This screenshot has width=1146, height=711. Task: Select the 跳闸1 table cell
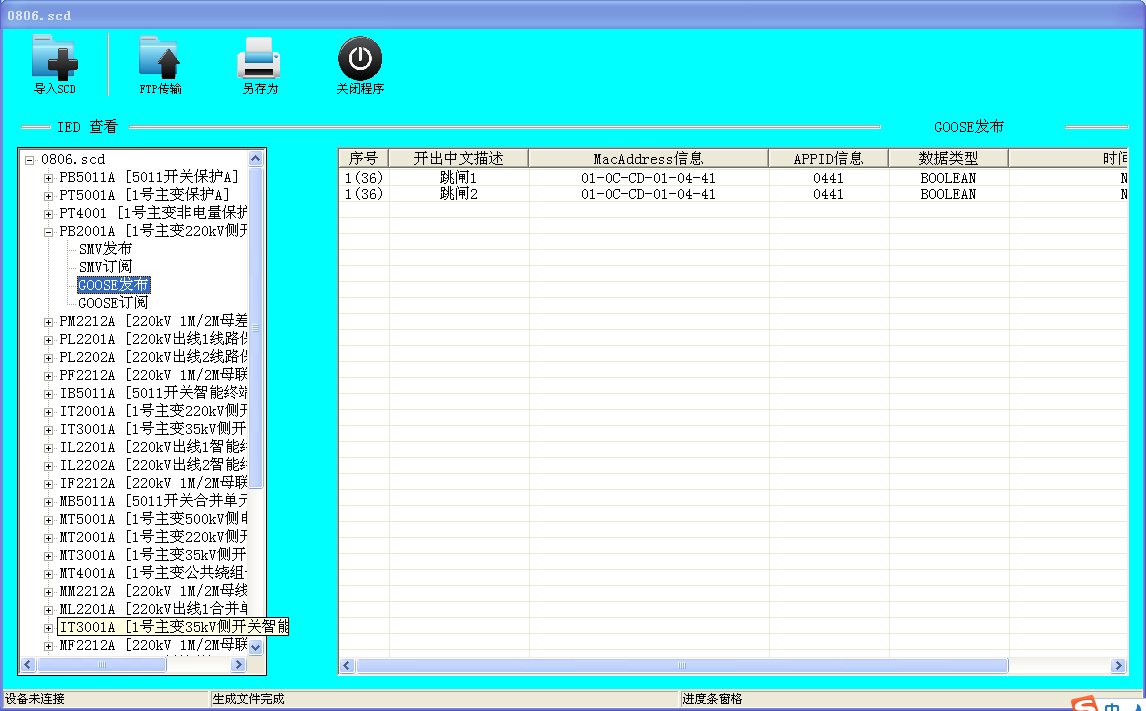[x=458, y=178]
